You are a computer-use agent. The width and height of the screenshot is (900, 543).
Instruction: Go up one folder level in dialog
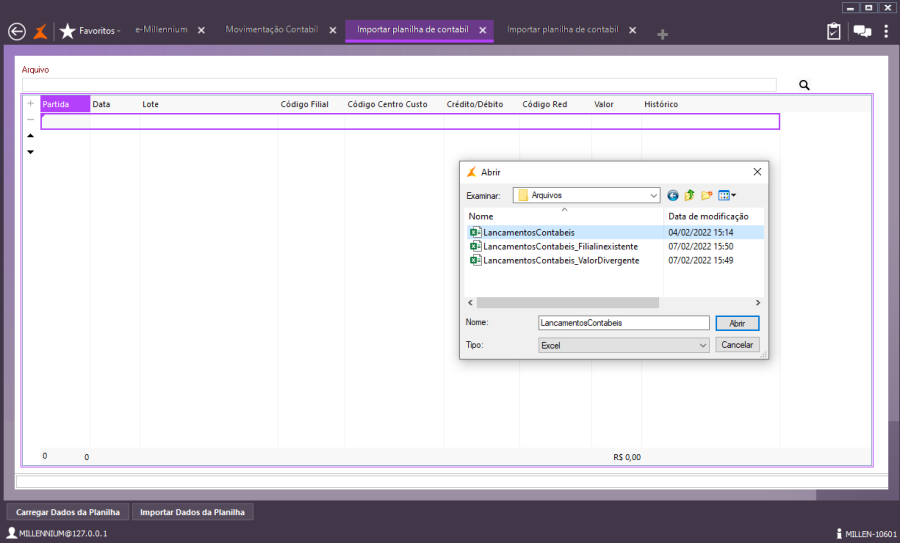tap(689, 195)
